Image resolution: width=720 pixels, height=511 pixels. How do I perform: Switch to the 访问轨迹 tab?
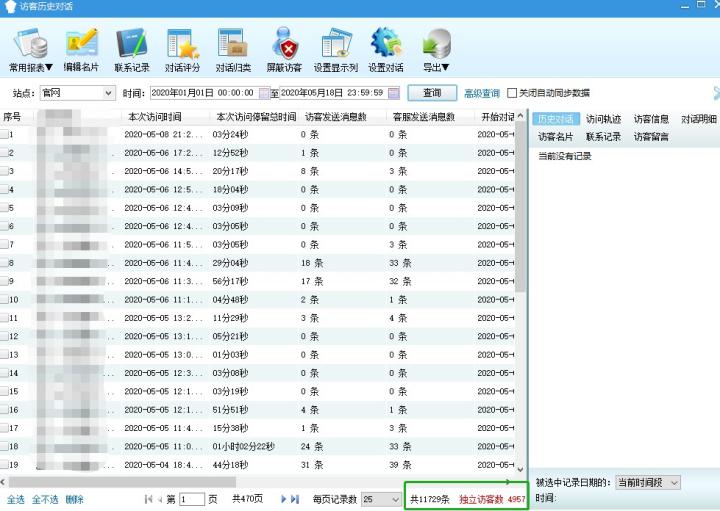(603, 119)
